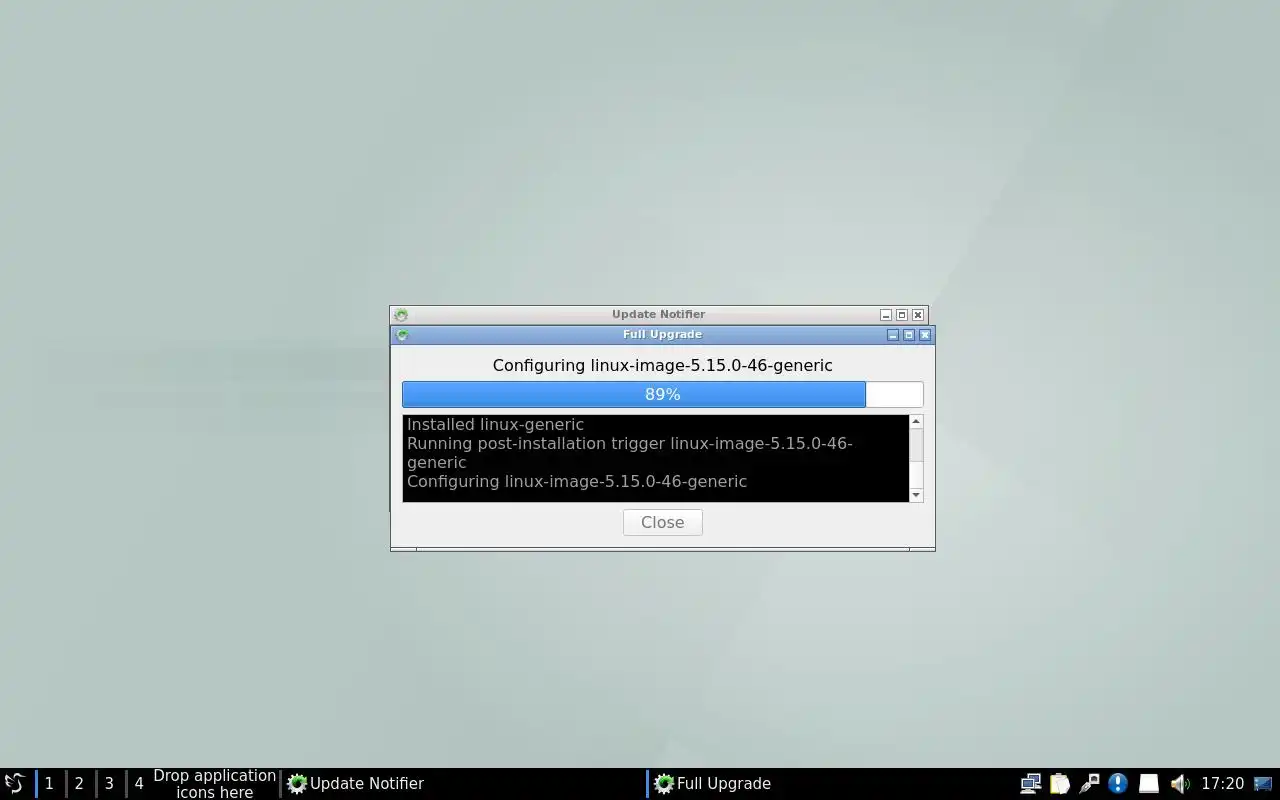Close the Update Notifier window
This screenshot has width=1280, height=800.
tap(918, 315)
